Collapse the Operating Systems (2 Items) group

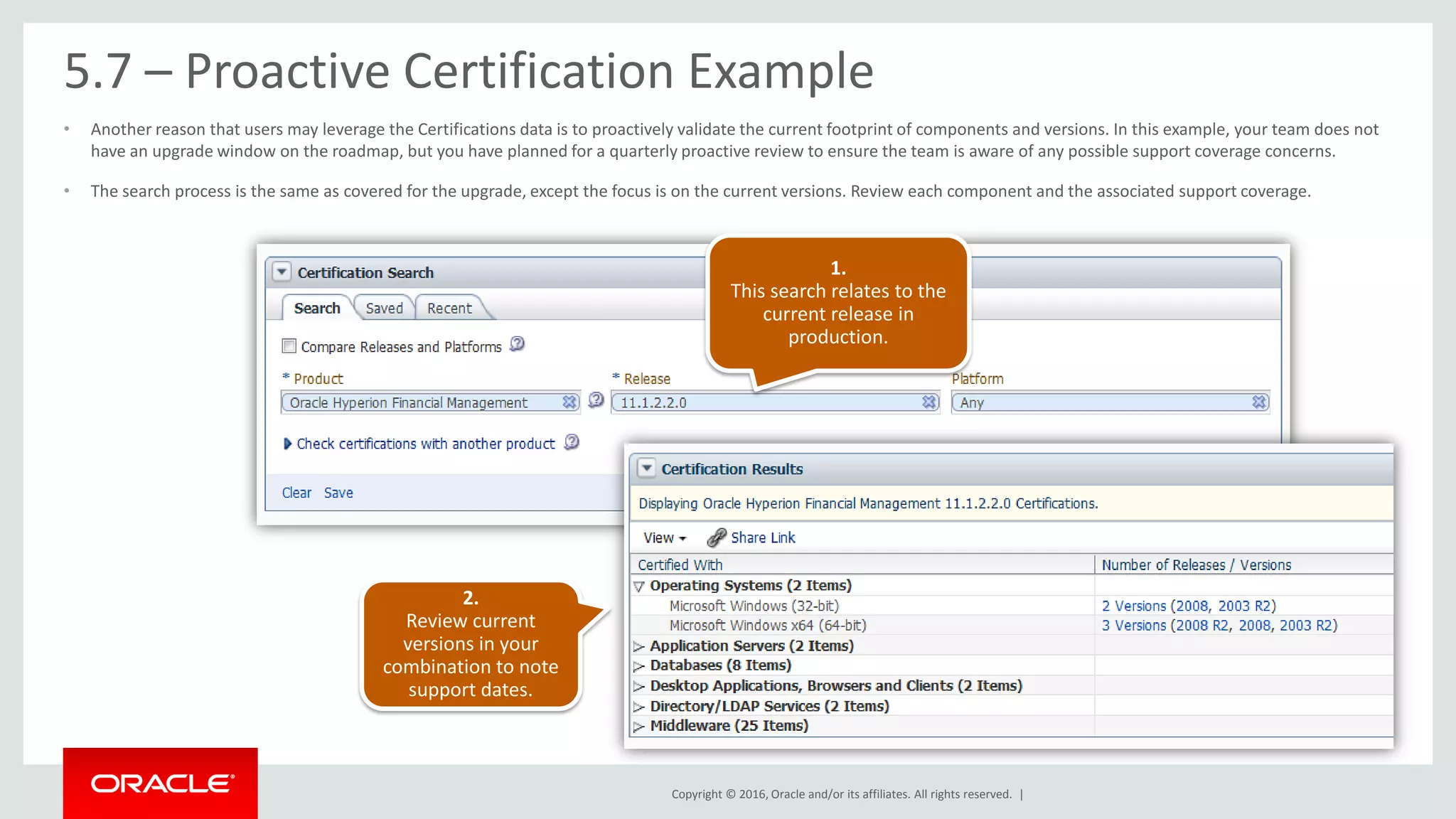[x=638, y=587]
